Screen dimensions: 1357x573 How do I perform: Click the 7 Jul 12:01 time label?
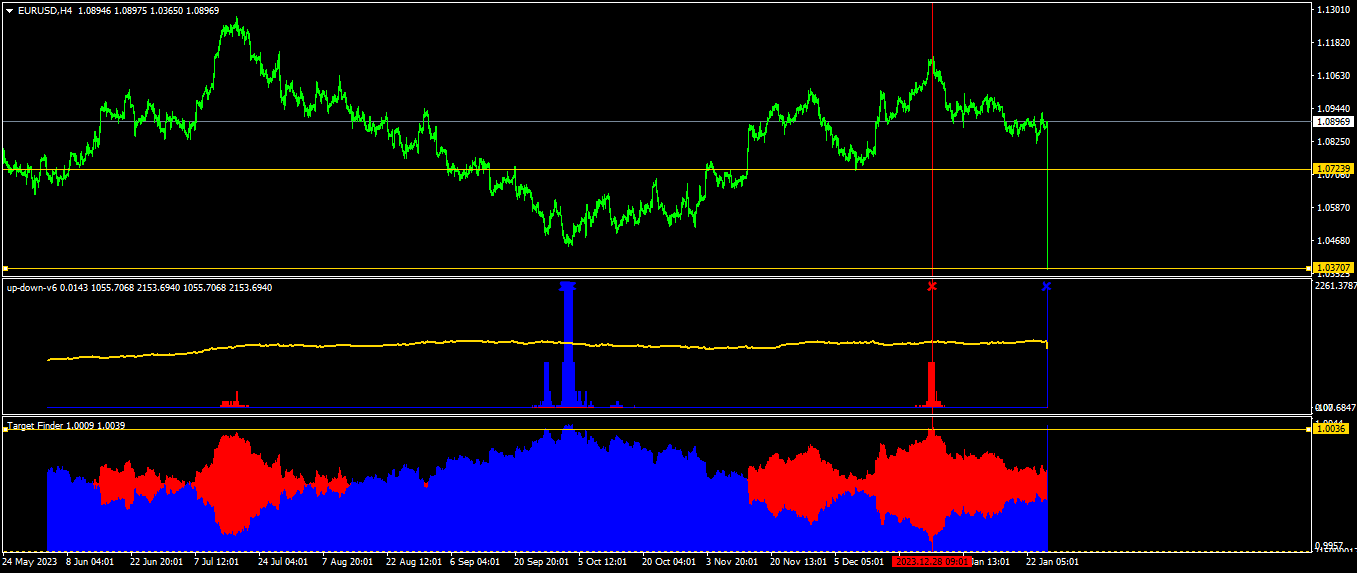pyautogui.click(x=219, y=561)
